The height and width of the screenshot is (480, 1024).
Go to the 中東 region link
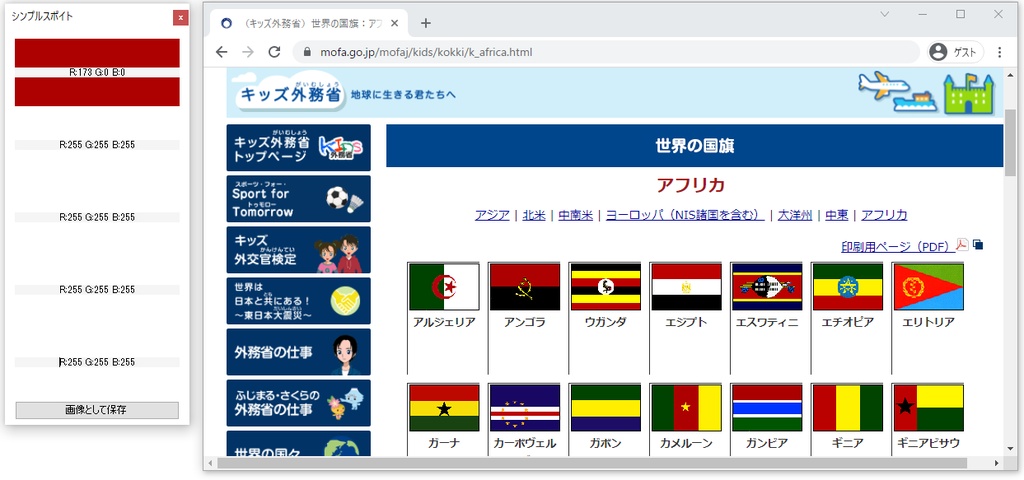coord(837,216)
